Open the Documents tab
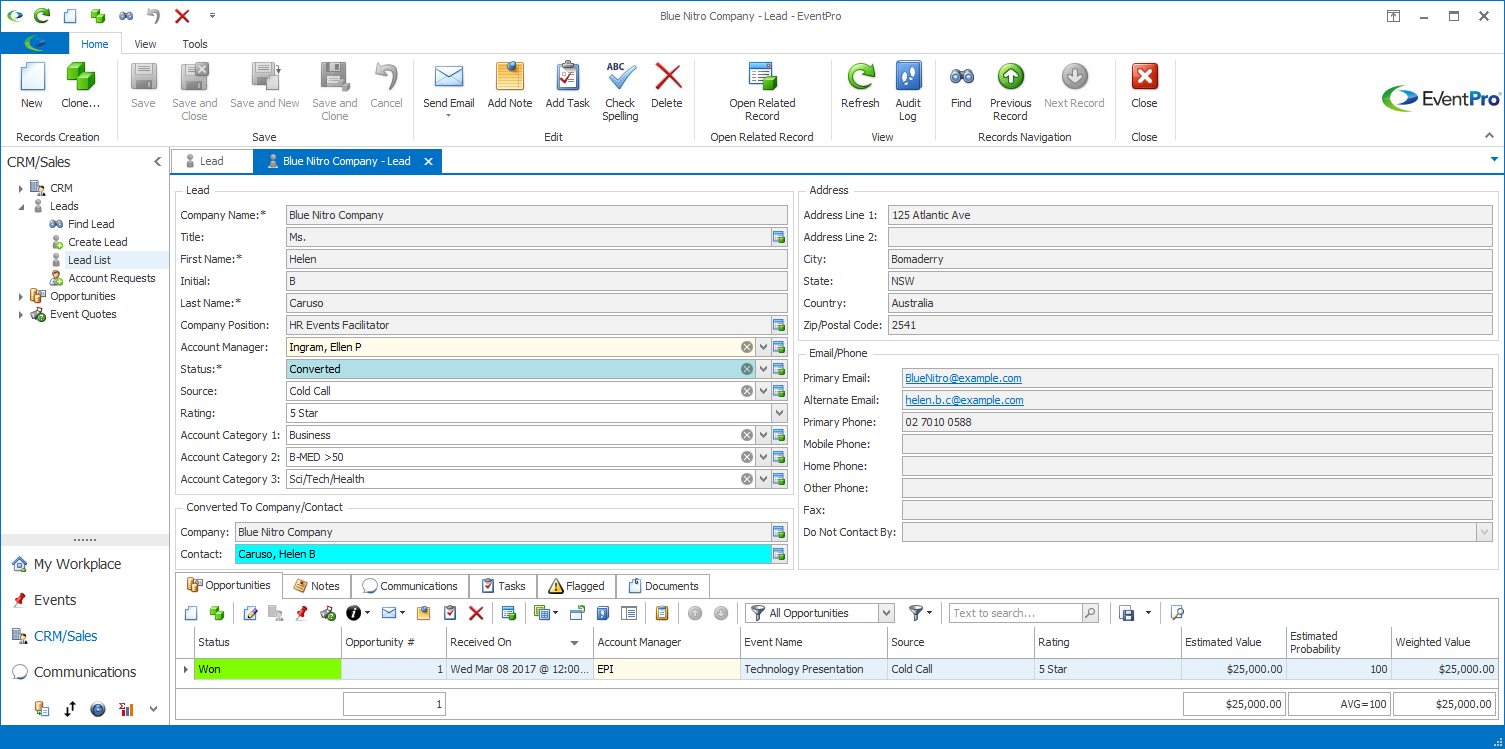Screen dimensions: 1505x749 [663, 586]
